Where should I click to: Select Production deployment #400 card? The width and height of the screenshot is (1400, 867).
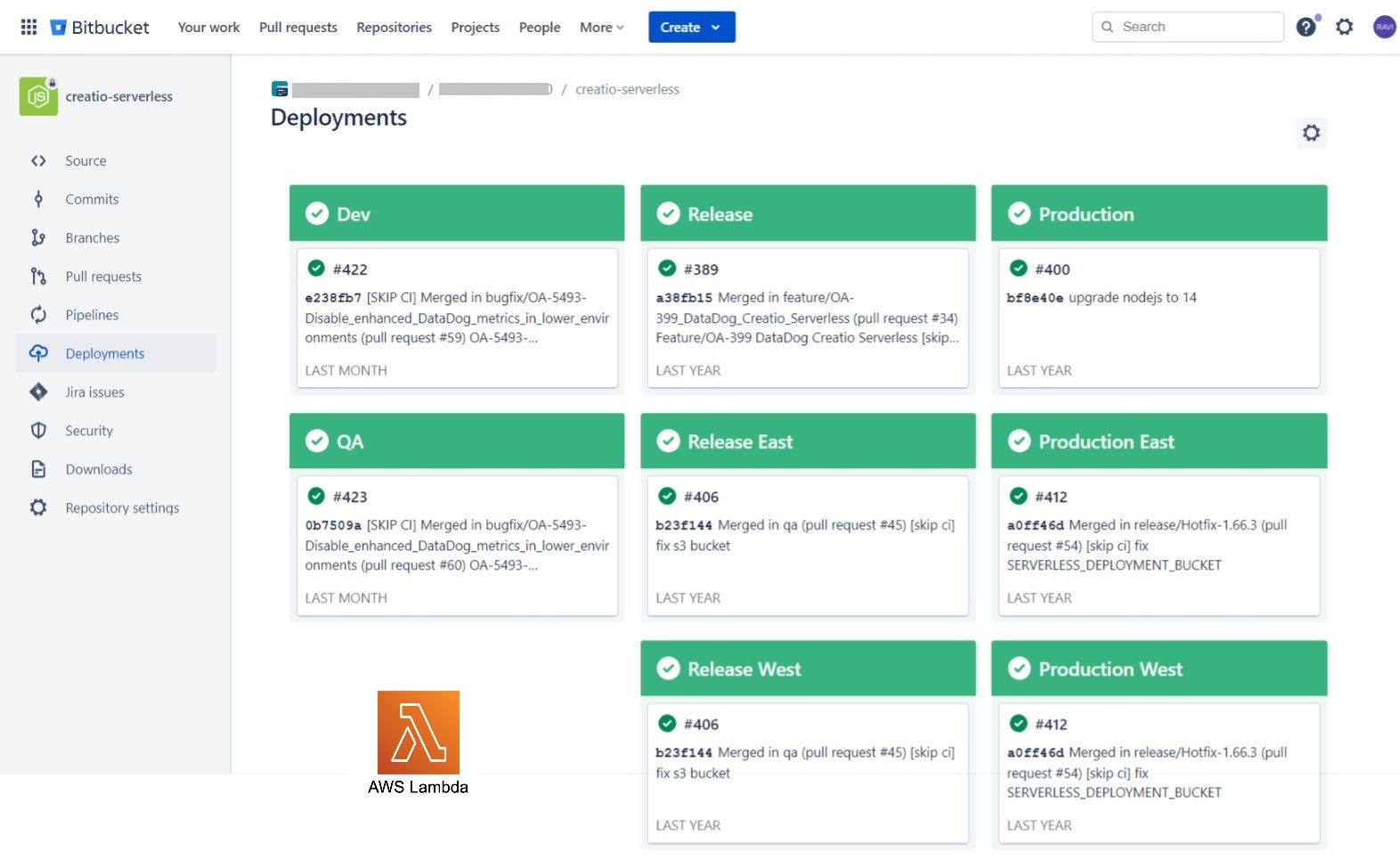(1159, 319)
